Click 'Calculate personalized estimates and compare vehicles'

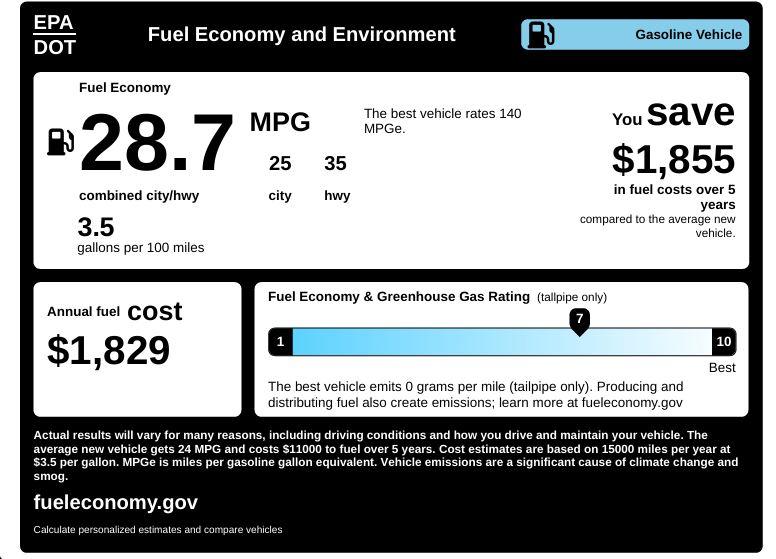tap(158, 529)
